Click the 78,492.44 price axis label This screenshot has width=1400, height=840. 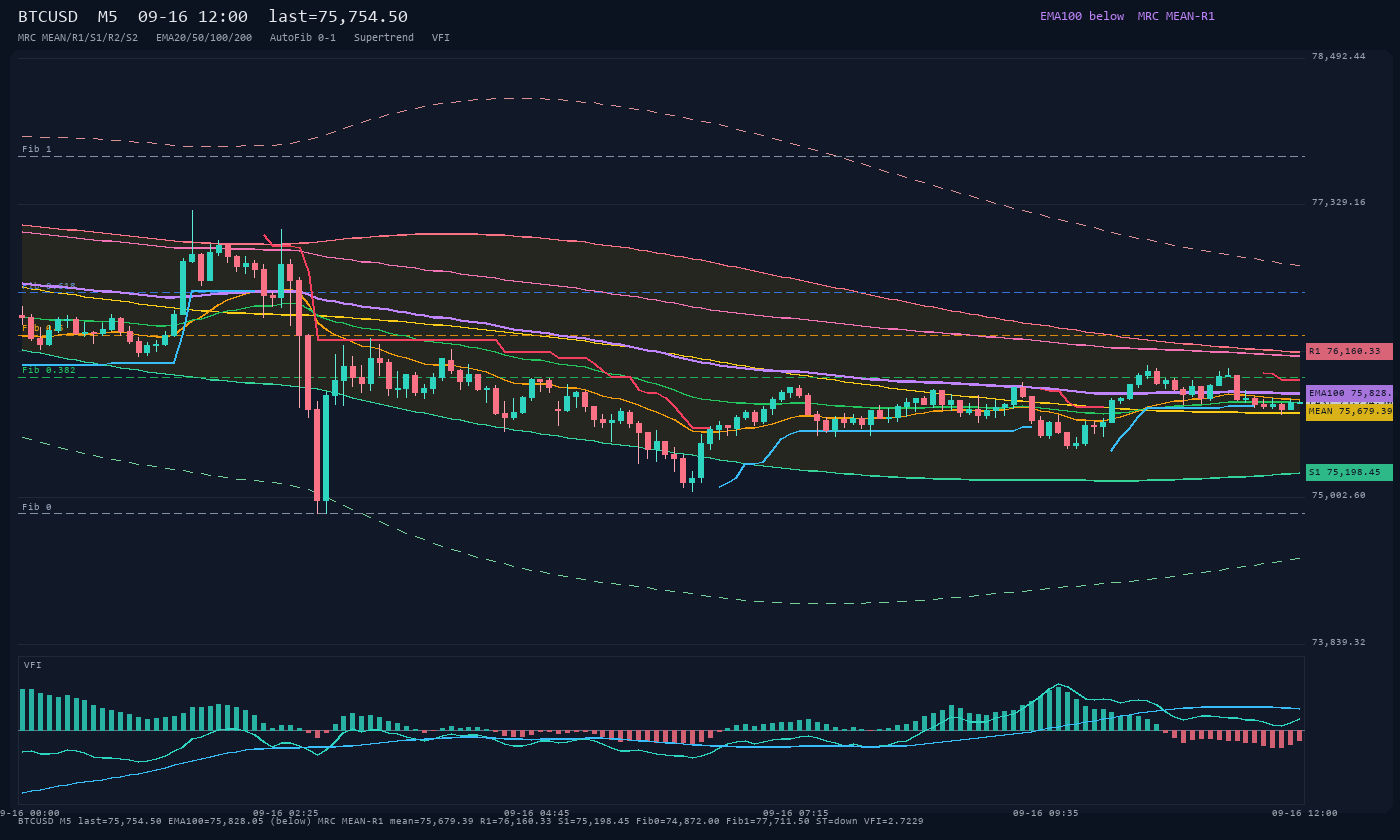[x=1338, y=56]
